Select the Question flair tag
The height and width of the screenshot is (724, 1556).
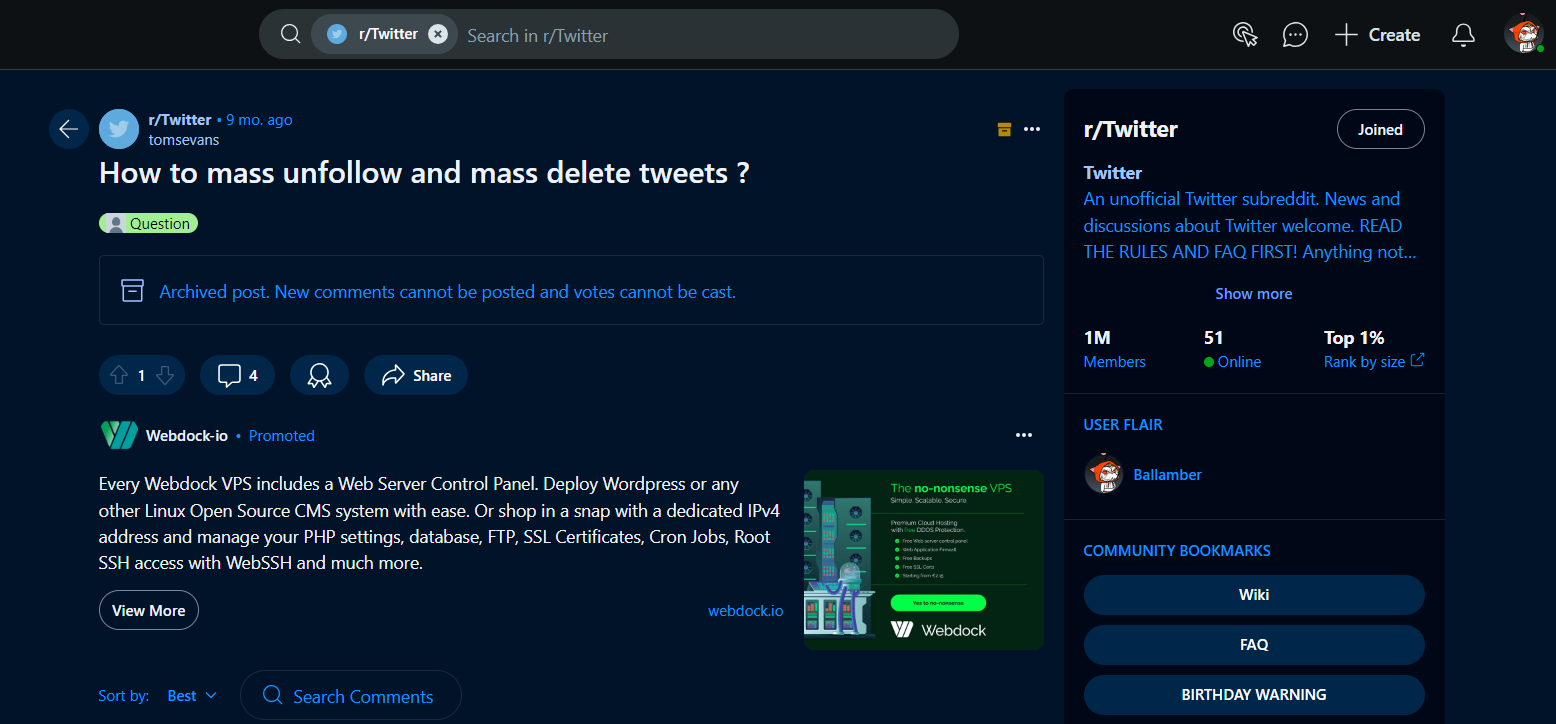(x=148, y=223)
